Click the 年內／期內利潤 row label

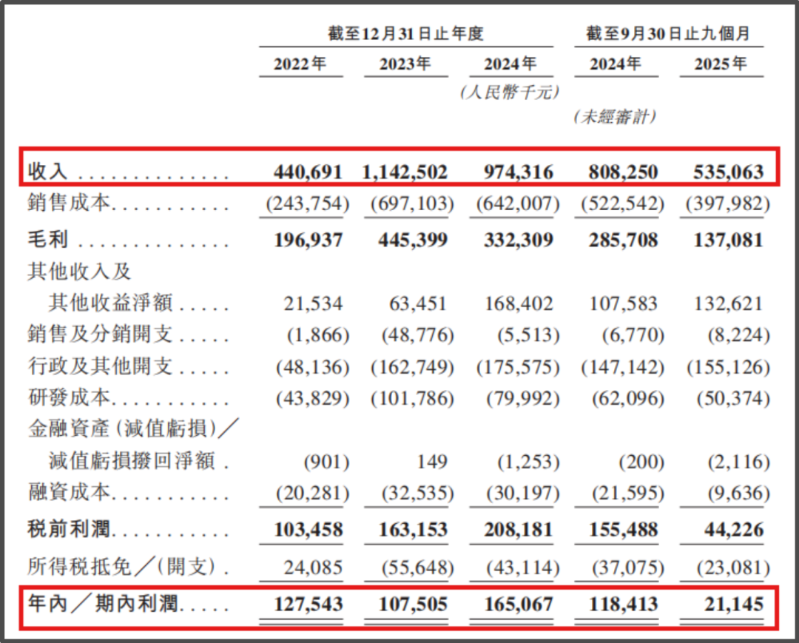tap(96, 604)
